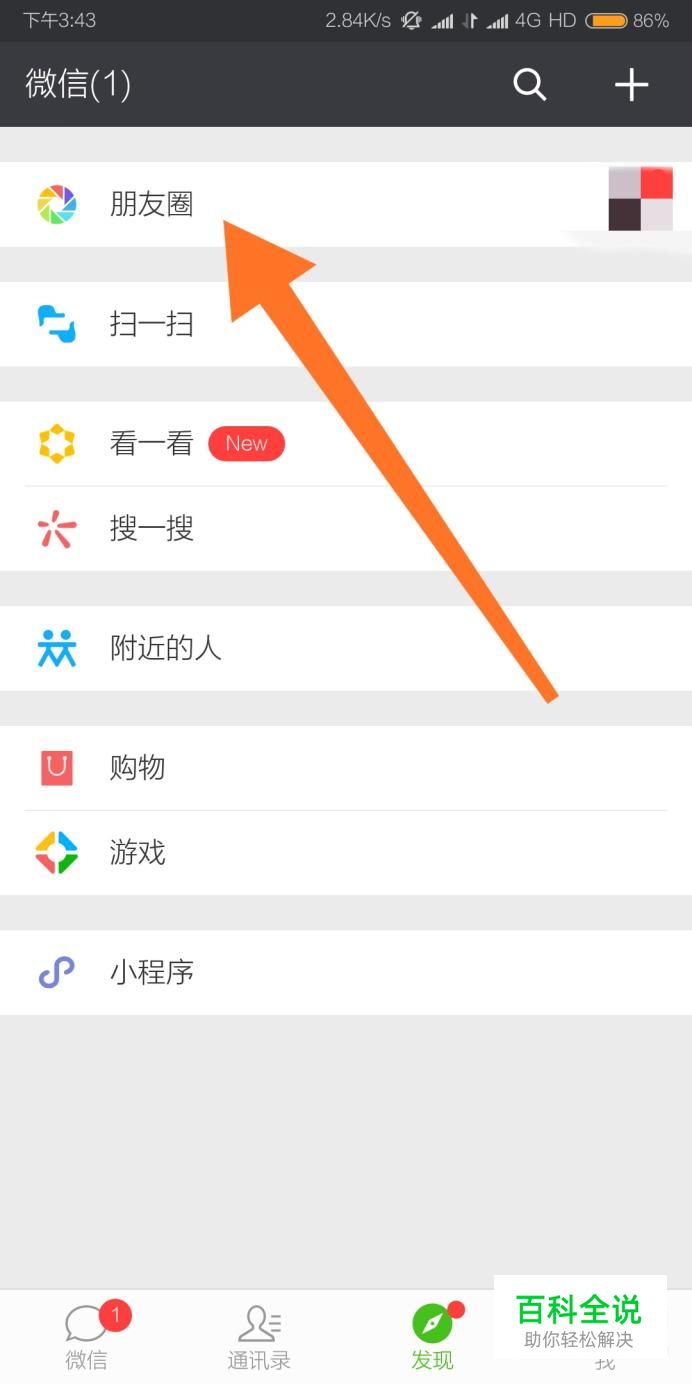Open the 附近的人 entry label
Viewport: 692px width, 1384px height.
tap(165, 649)
